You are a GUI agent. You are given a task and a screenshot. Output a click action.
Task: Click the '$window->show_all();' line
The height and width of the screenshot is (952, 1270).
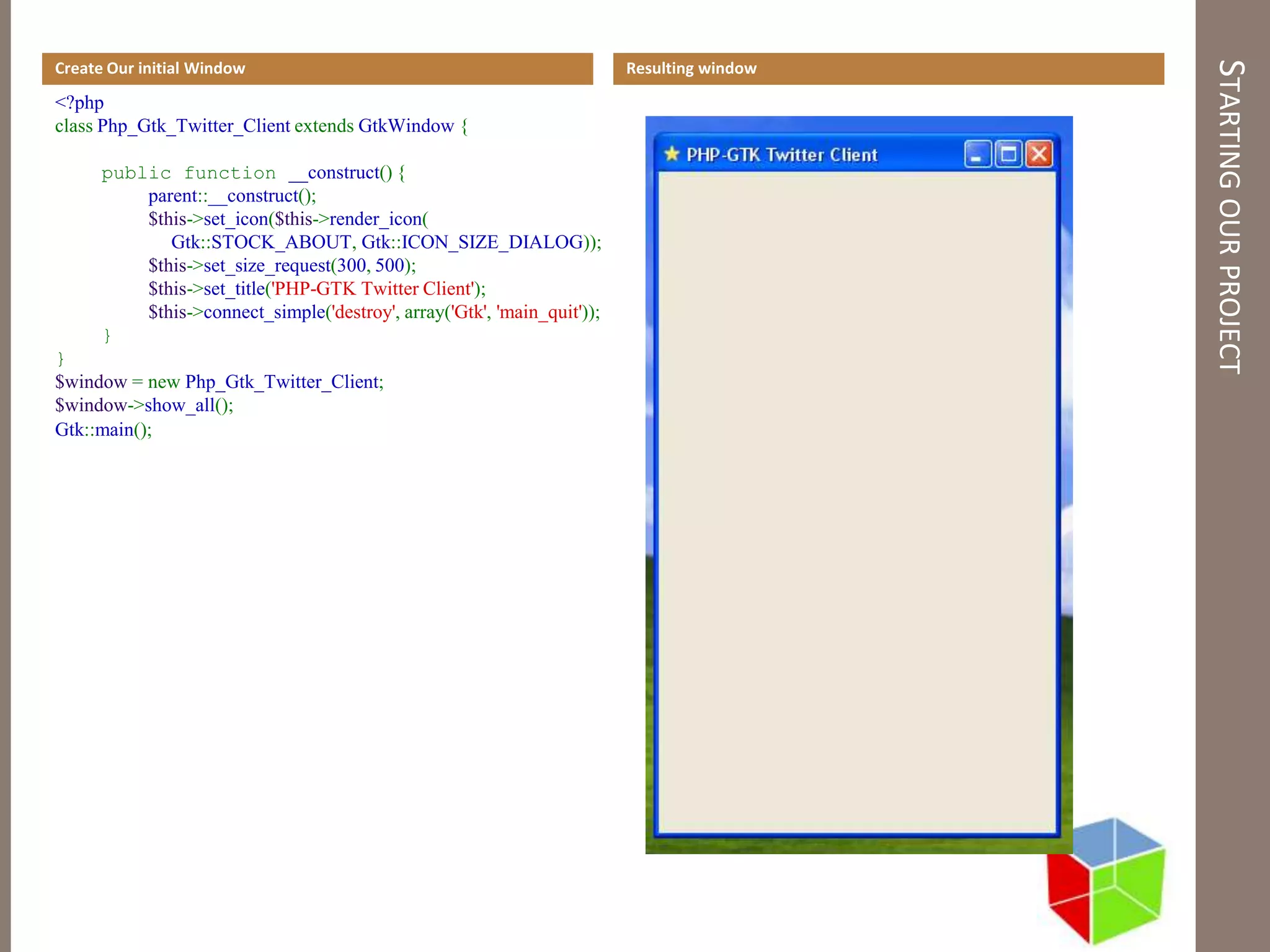coord(144,405)
